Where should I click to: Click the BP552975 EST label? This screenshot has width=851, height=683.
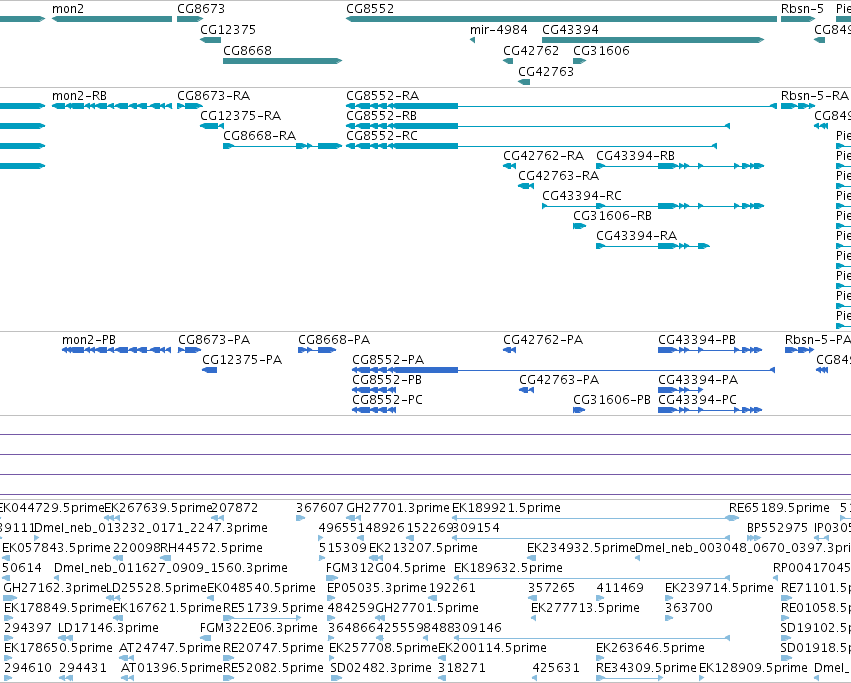tap(777, 528)
